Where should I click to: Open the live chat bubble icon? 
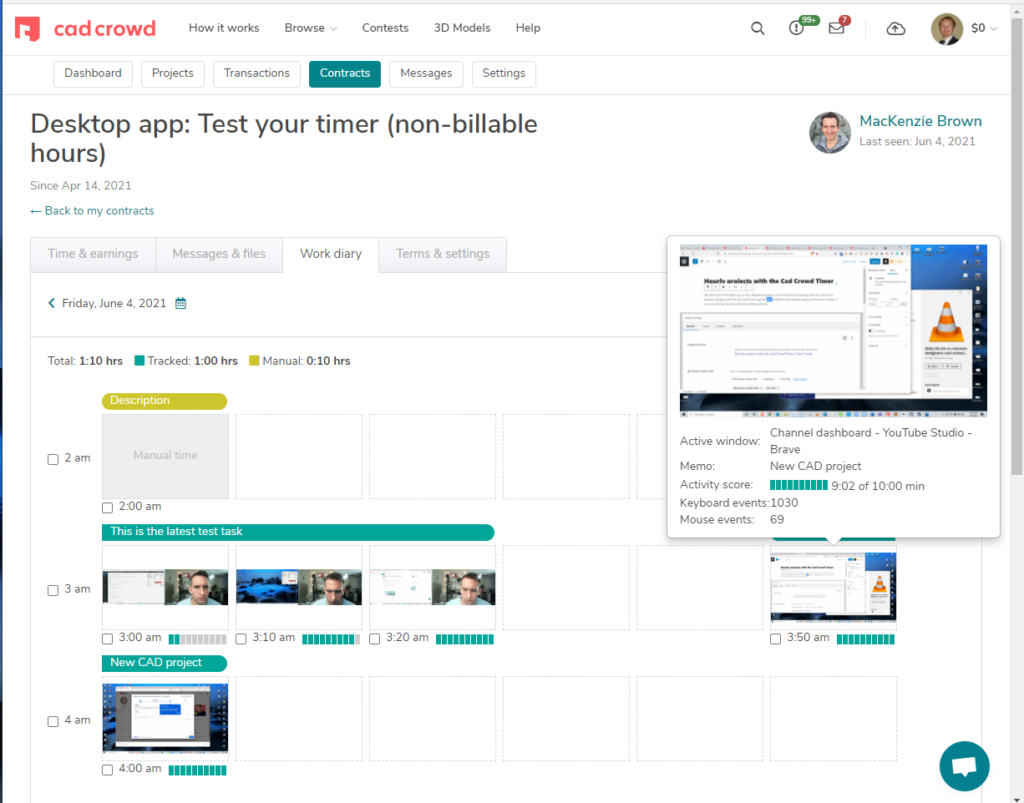(963, 765)
